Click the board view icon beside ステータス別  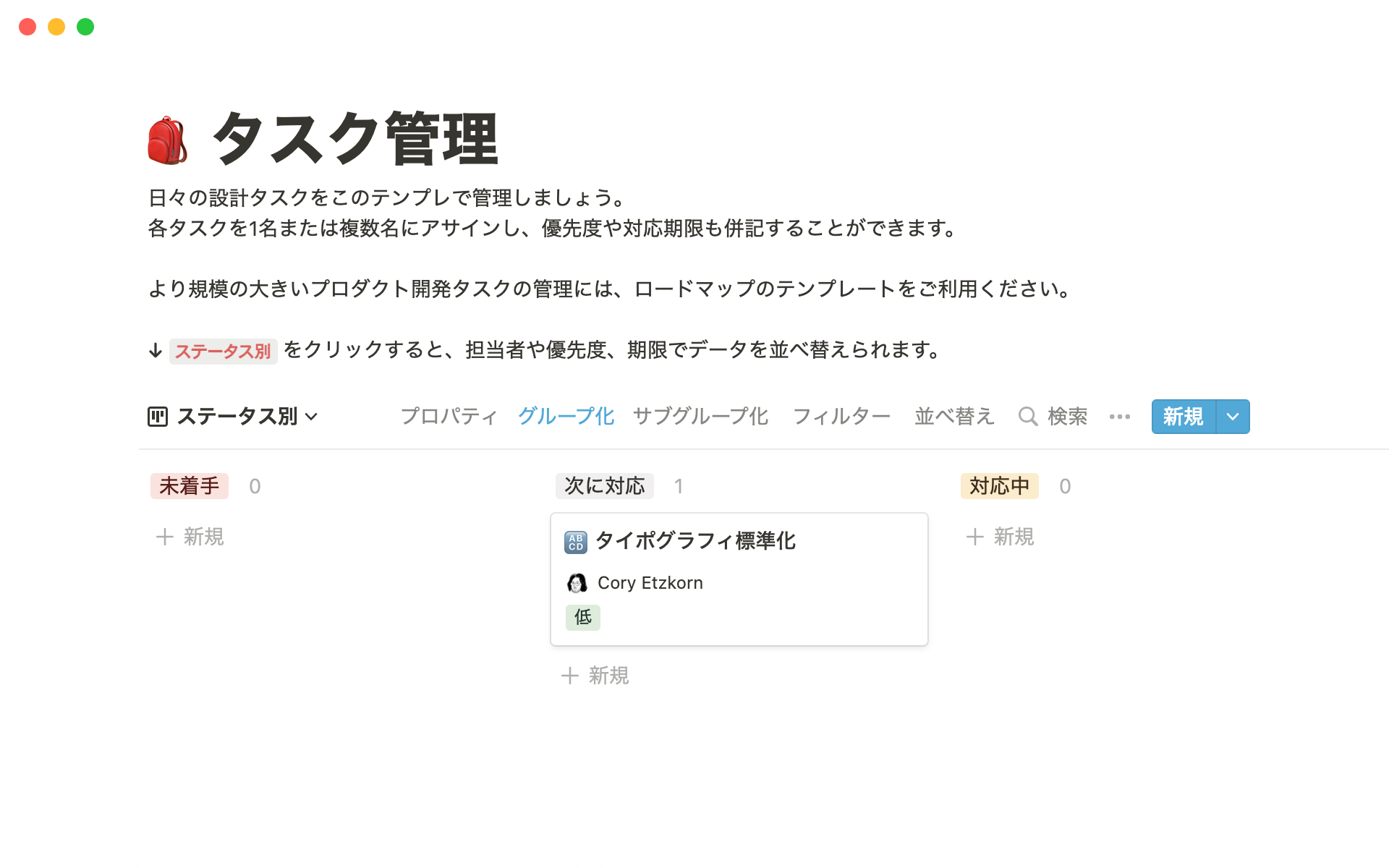coord(158,417)
